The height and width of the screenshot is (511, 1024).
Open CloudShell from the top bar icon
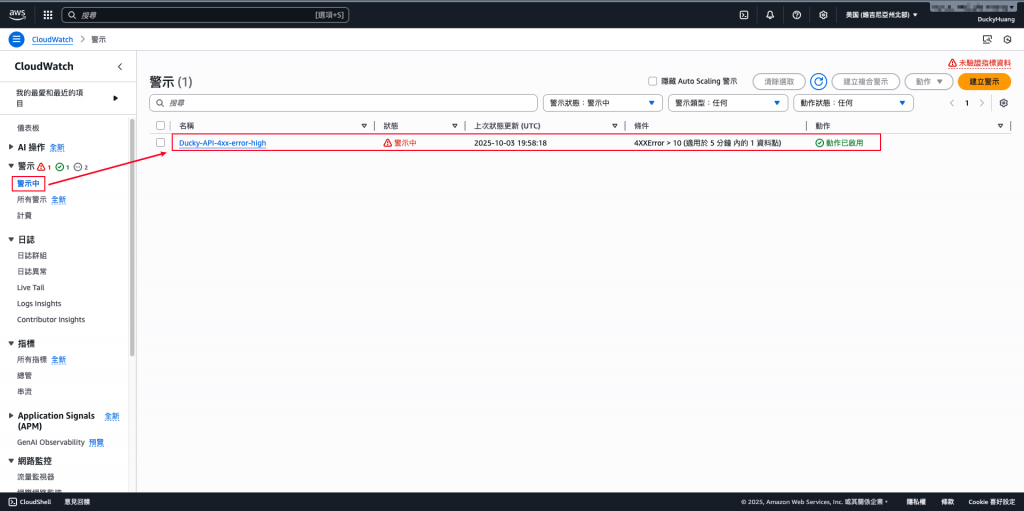pos(743,14)
